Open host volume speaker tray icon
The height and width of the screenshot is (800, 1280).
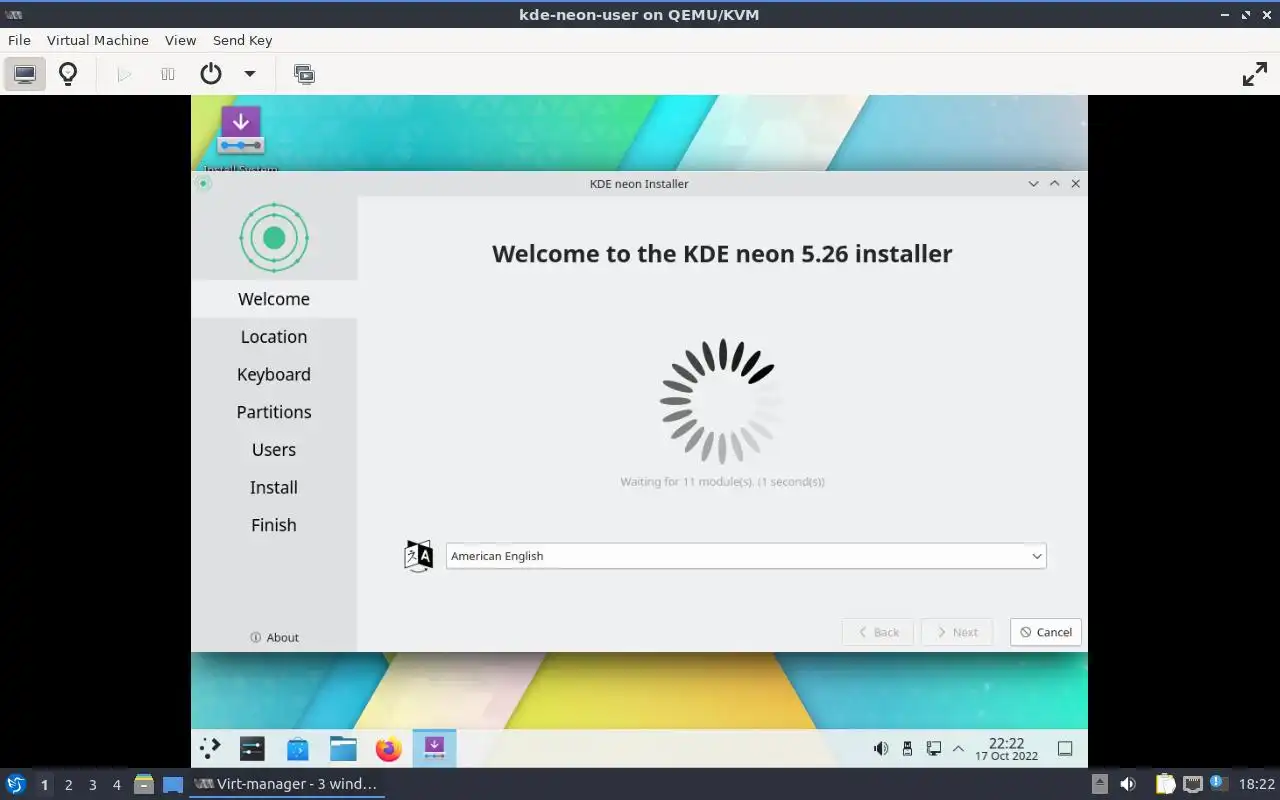1127,784
